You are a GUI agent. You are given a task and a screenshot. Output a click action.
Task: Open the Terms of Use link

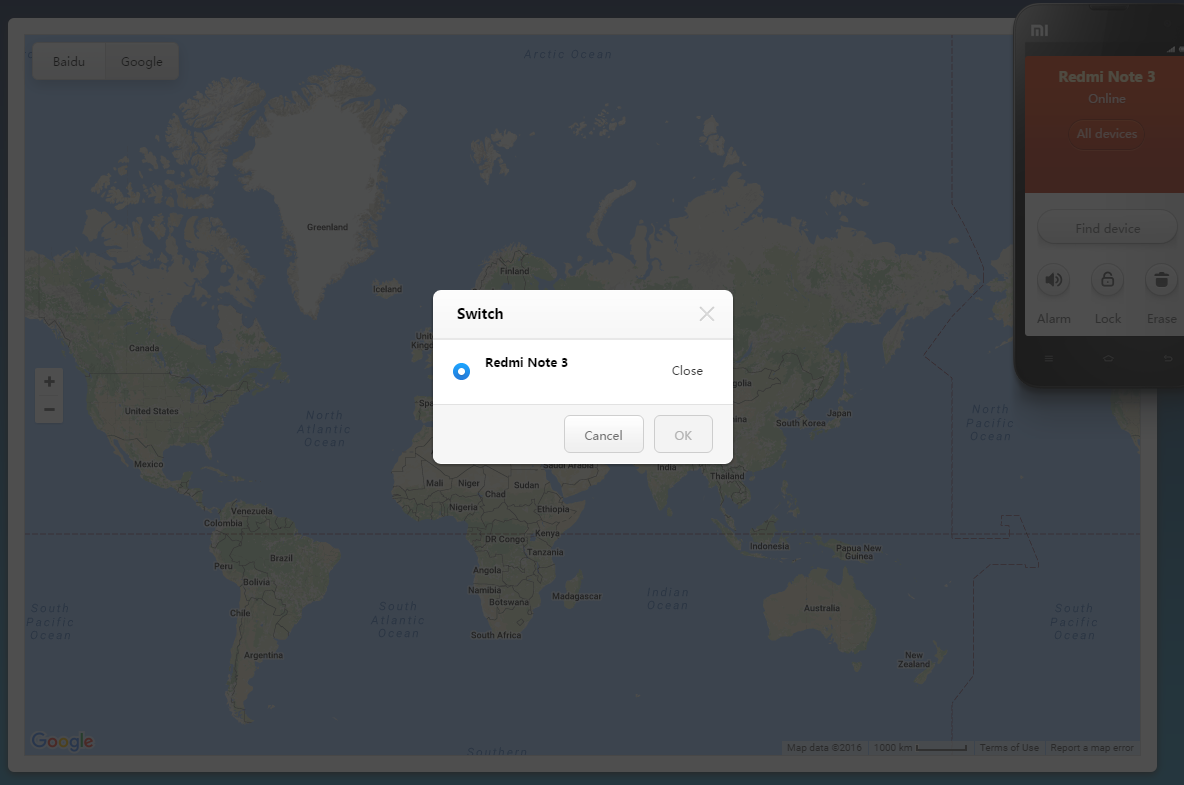1009,748
